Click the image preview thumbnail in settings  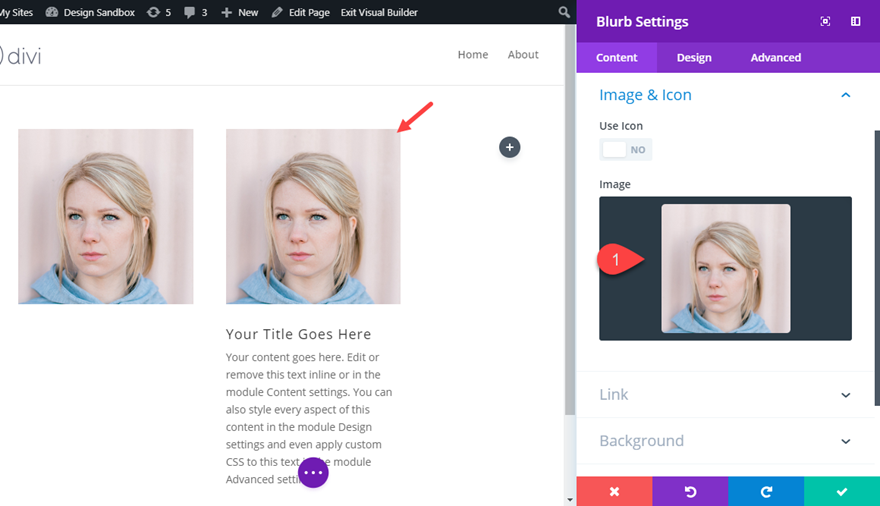coord(726,268)
